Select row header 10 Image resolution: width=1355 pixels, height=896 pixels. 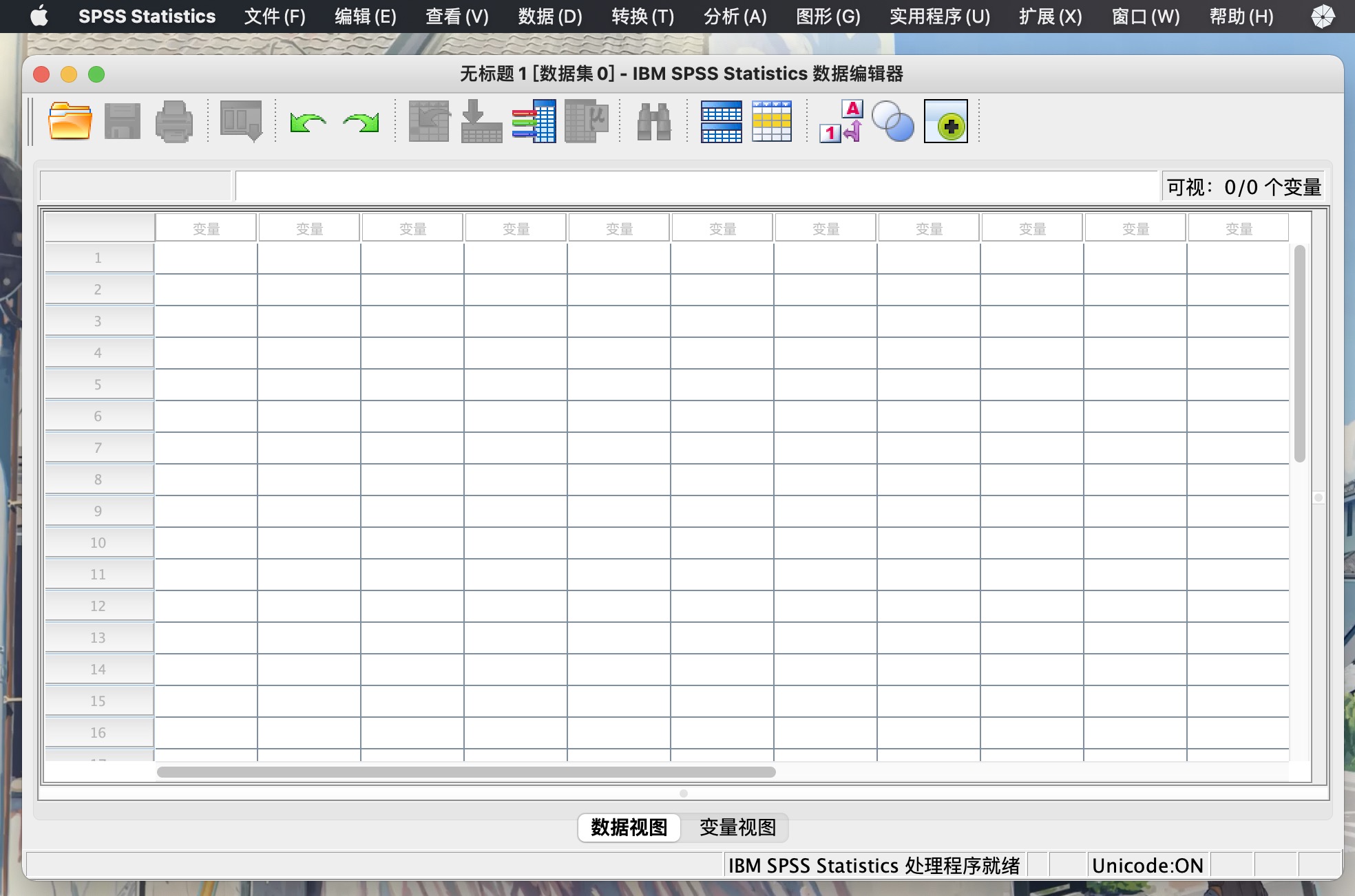click(98, 542)
